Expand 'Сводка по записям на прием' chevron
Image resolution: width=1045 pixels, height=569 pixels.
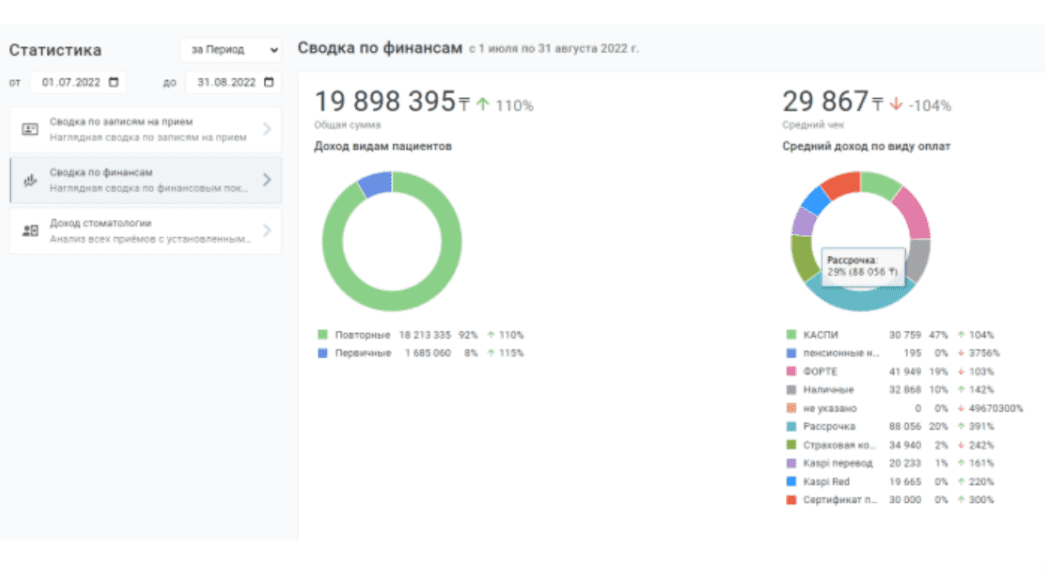266,129
